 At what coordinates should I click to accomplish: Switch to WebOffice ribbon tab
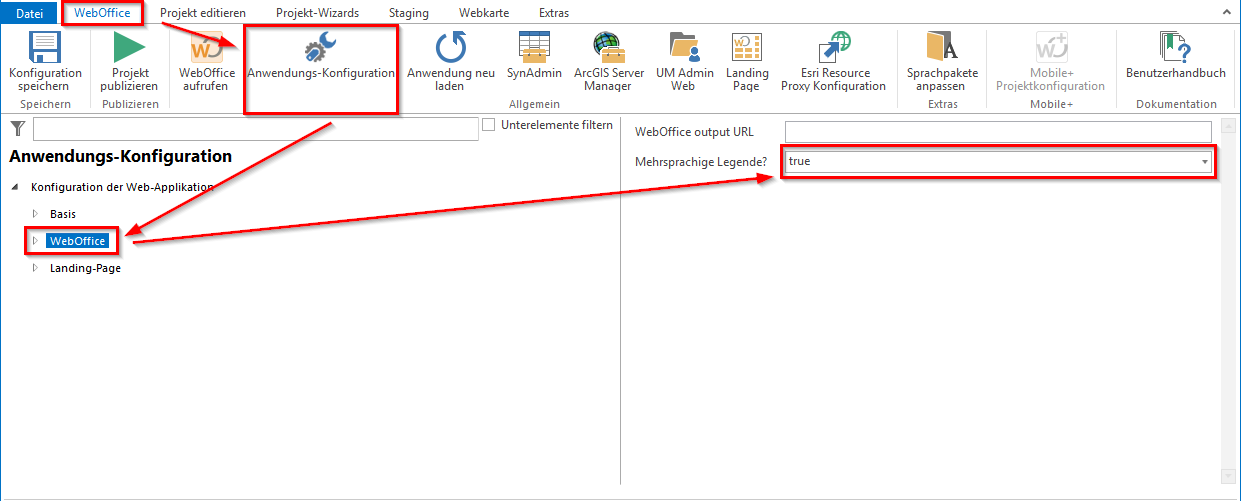(102, 13)
